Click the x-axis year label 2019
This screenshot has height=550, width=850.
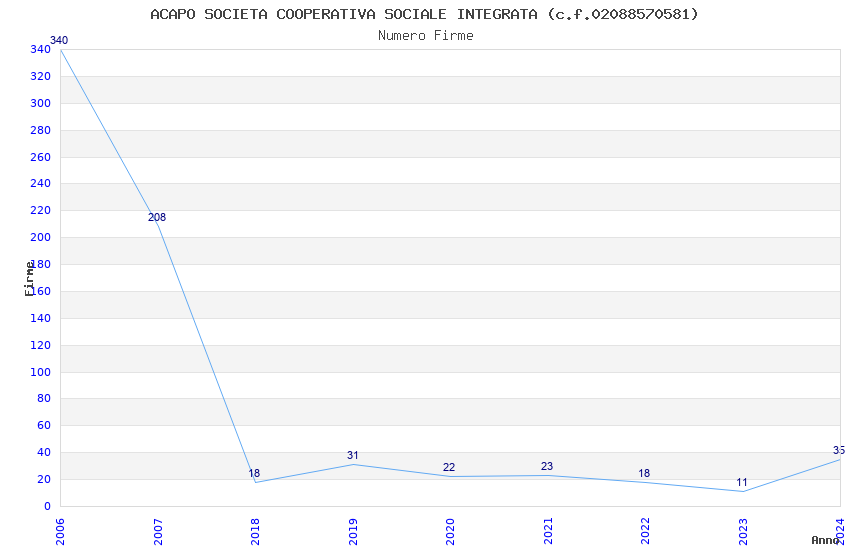click(353, 532)
